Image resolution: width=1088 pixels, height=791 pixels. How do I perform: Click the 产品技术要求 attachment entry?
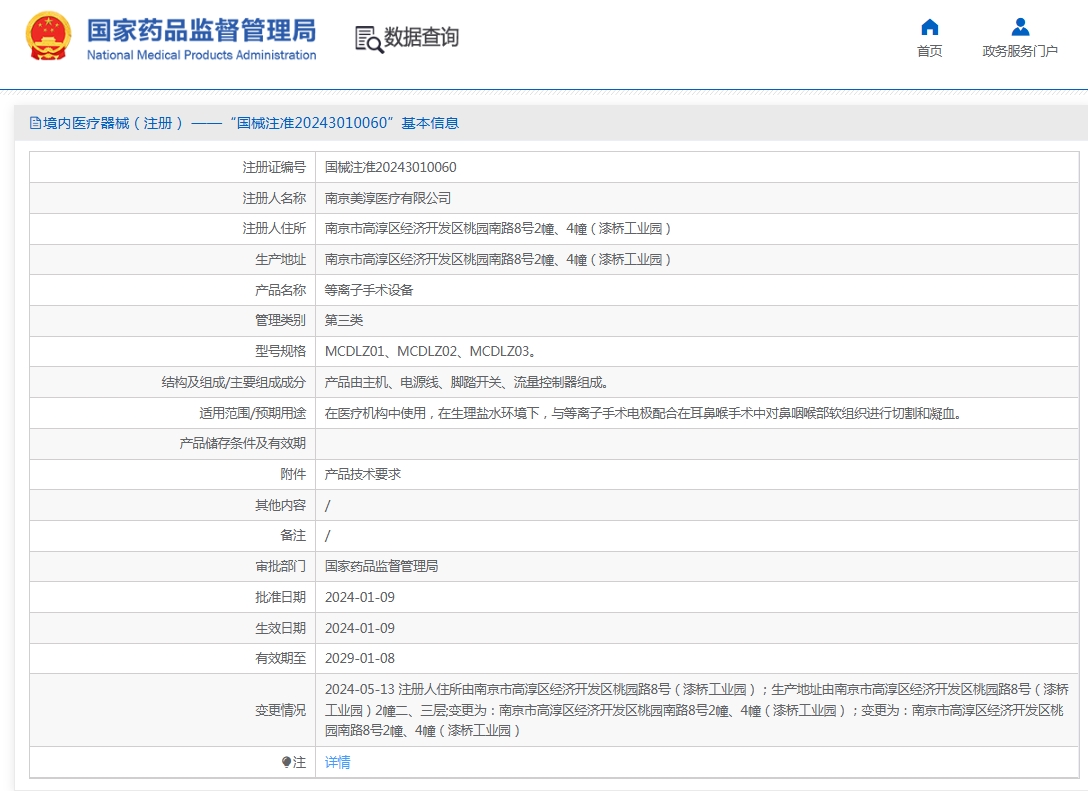tap(363, 475)
